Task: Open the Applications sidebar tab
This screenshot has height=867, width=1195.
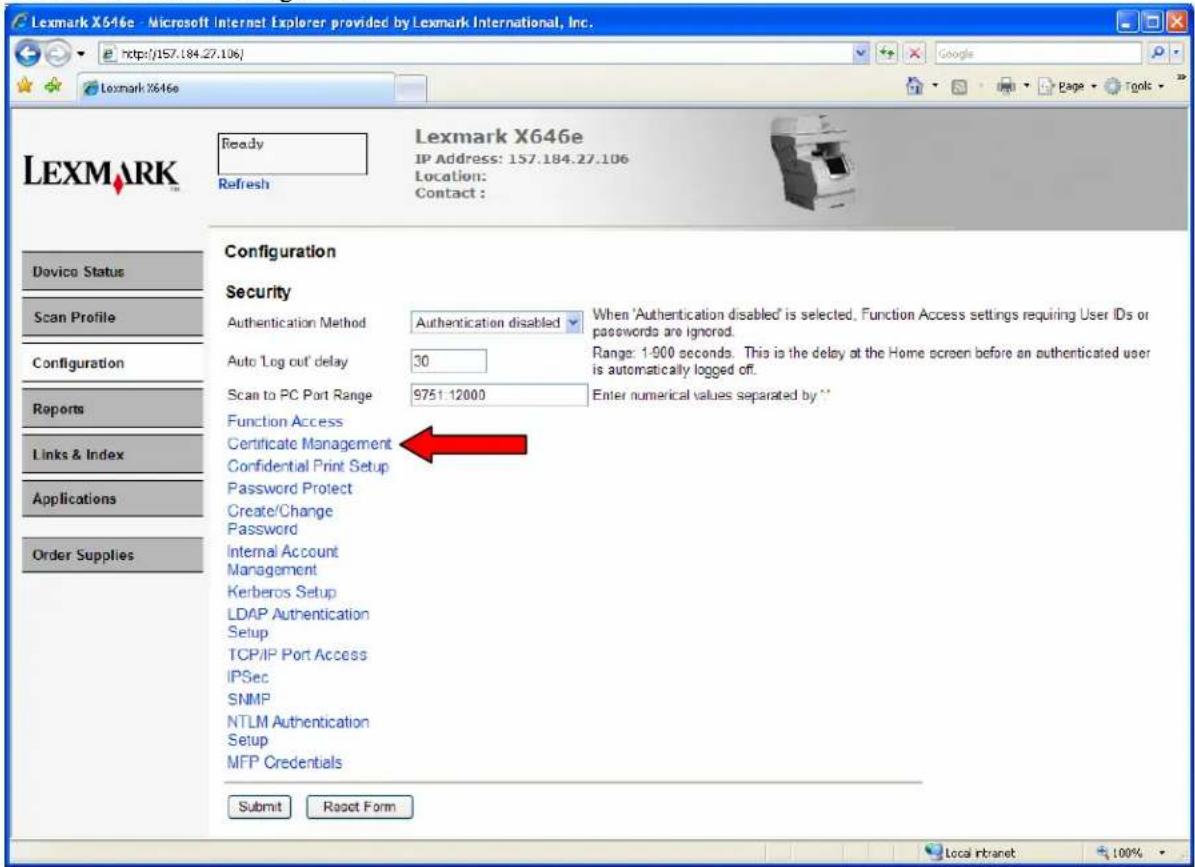Action: coord(112,499)
